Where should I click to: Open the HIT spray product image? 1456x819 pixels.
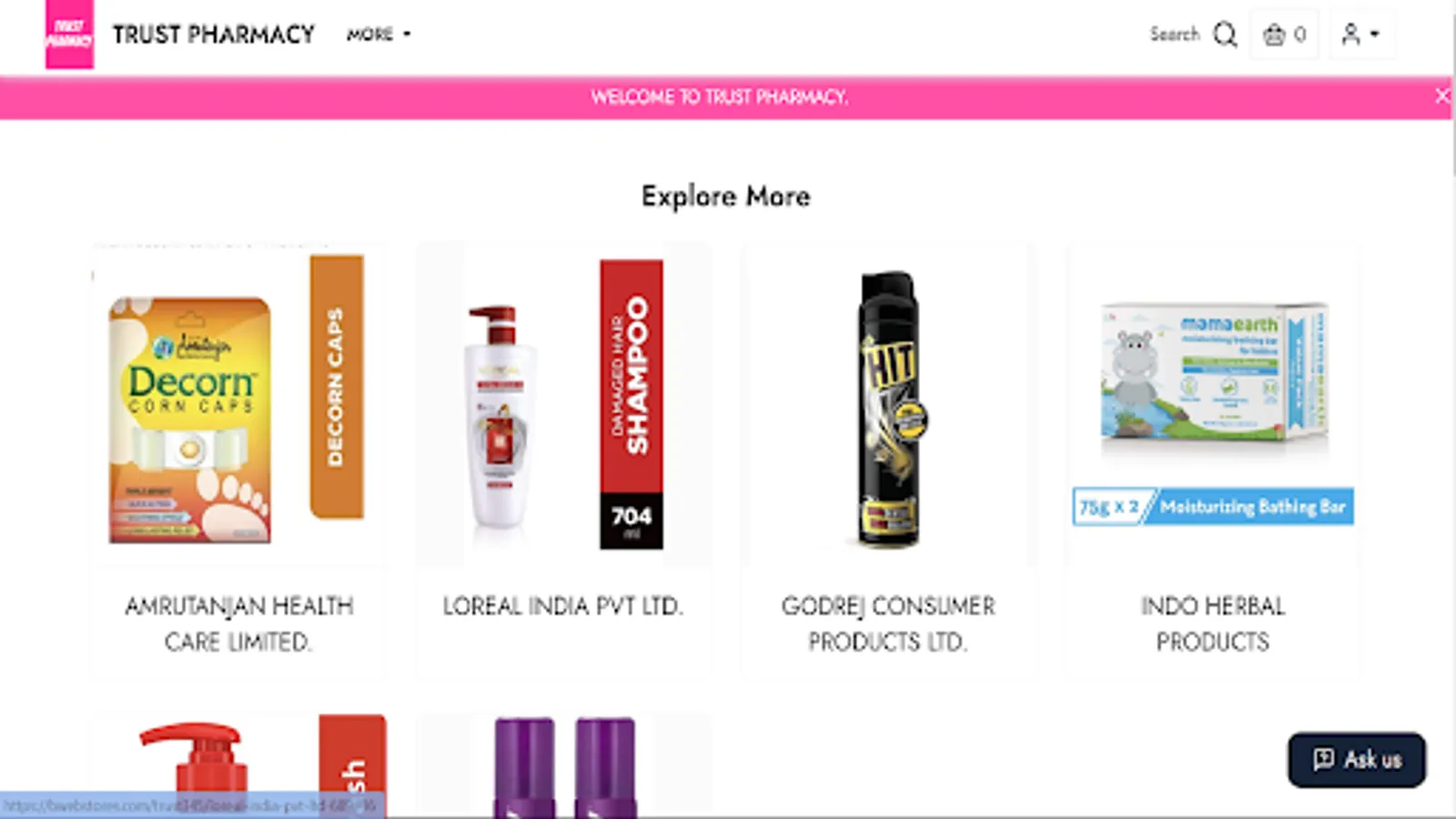click(x=888, y=404)
